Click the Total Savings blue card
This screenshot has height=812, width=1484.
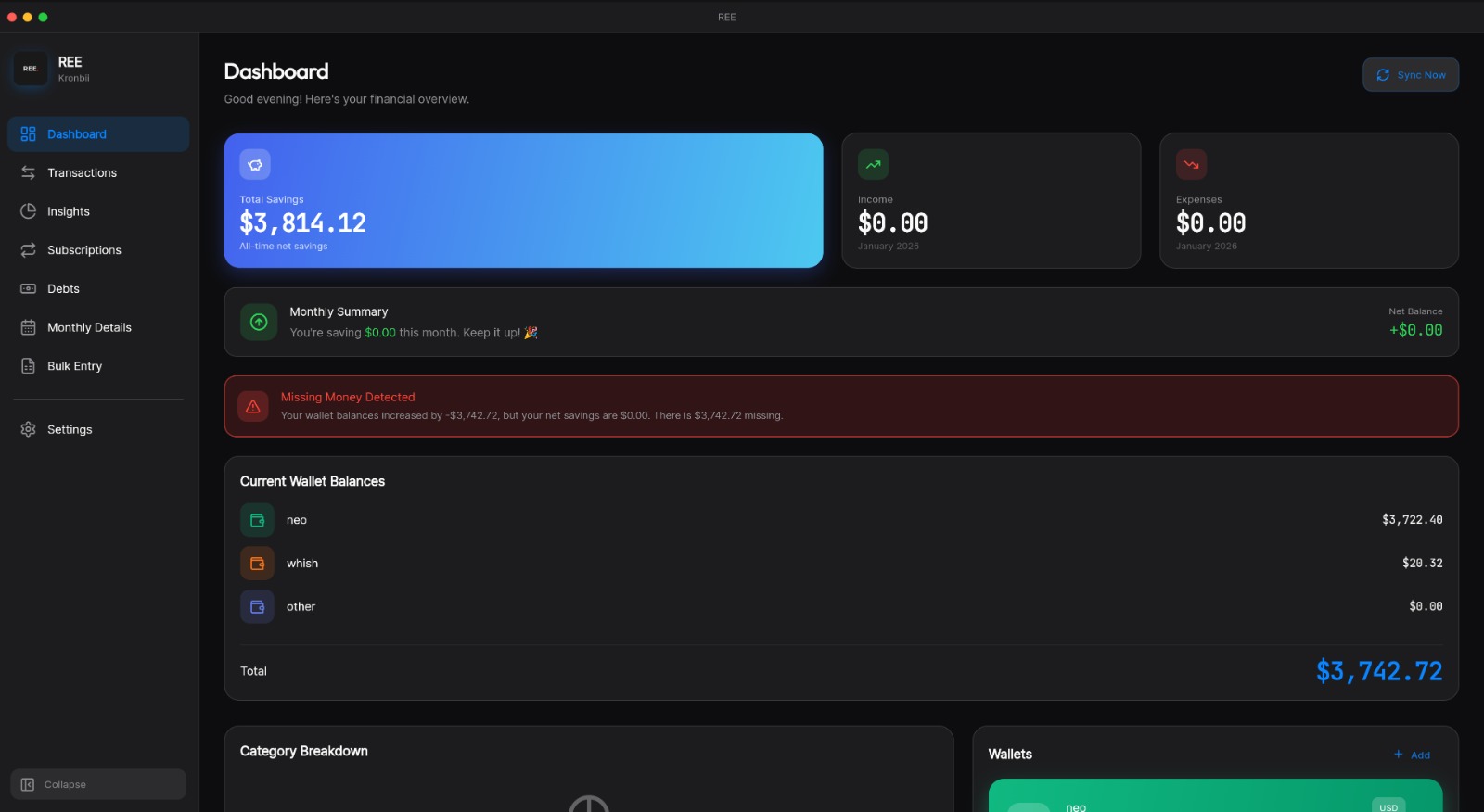tap(523, 200)
